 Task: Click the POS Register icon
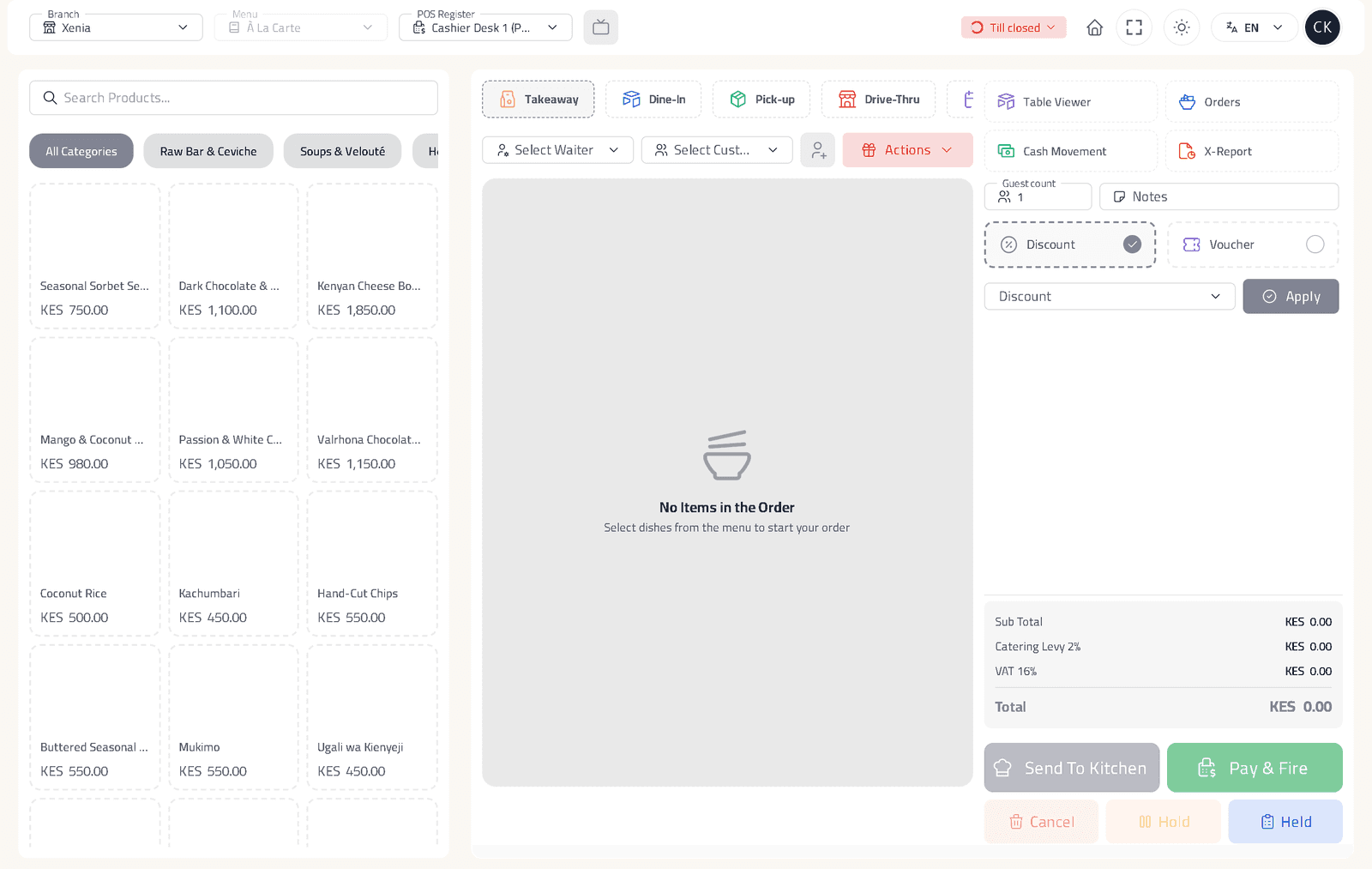pyautogui.click(x=419, y=27)
